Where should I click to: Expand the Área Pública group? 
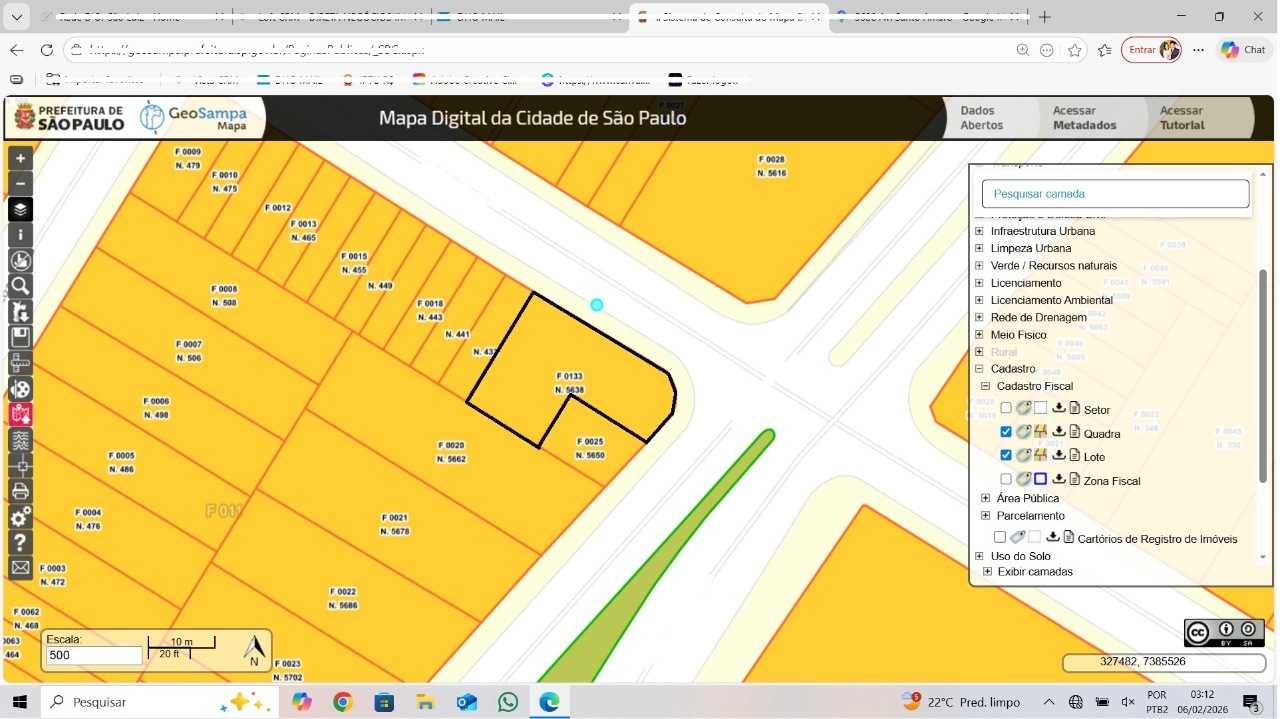[986, 498]
